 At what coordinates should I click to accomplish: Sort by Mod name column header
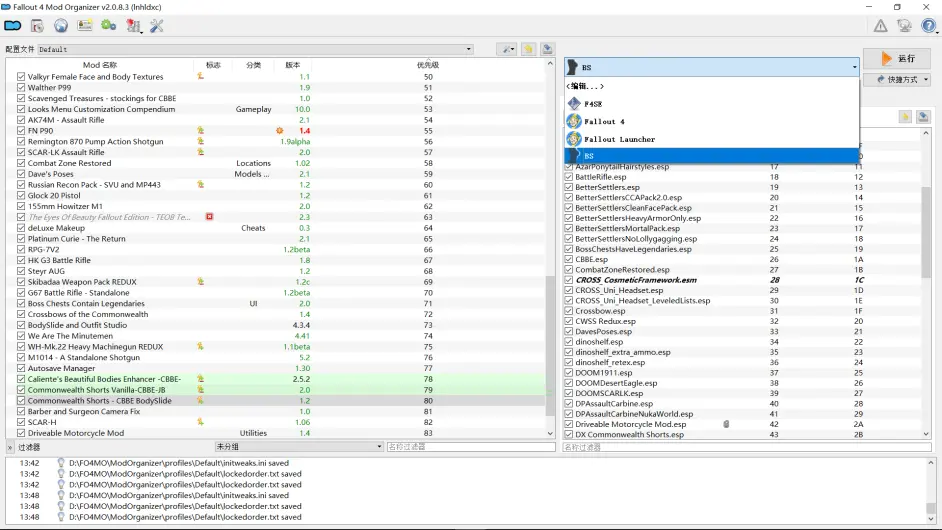point(100,65)
